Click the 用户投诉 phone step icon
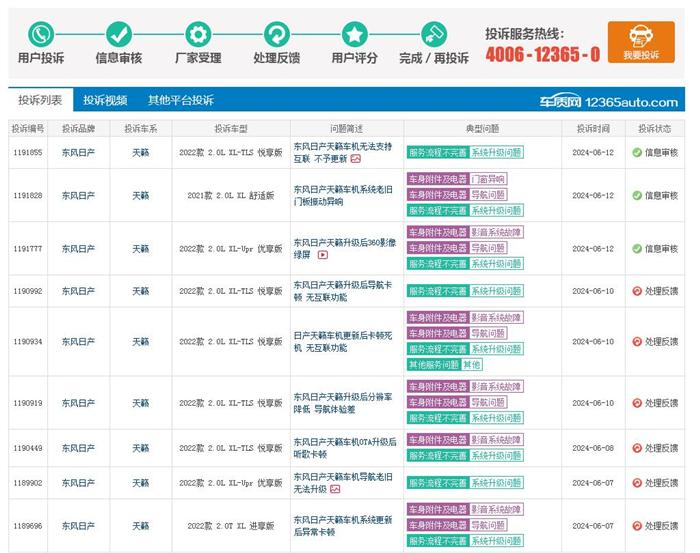Image resolution: width=700 pixels, height=553 pixels. coord(41,34)
